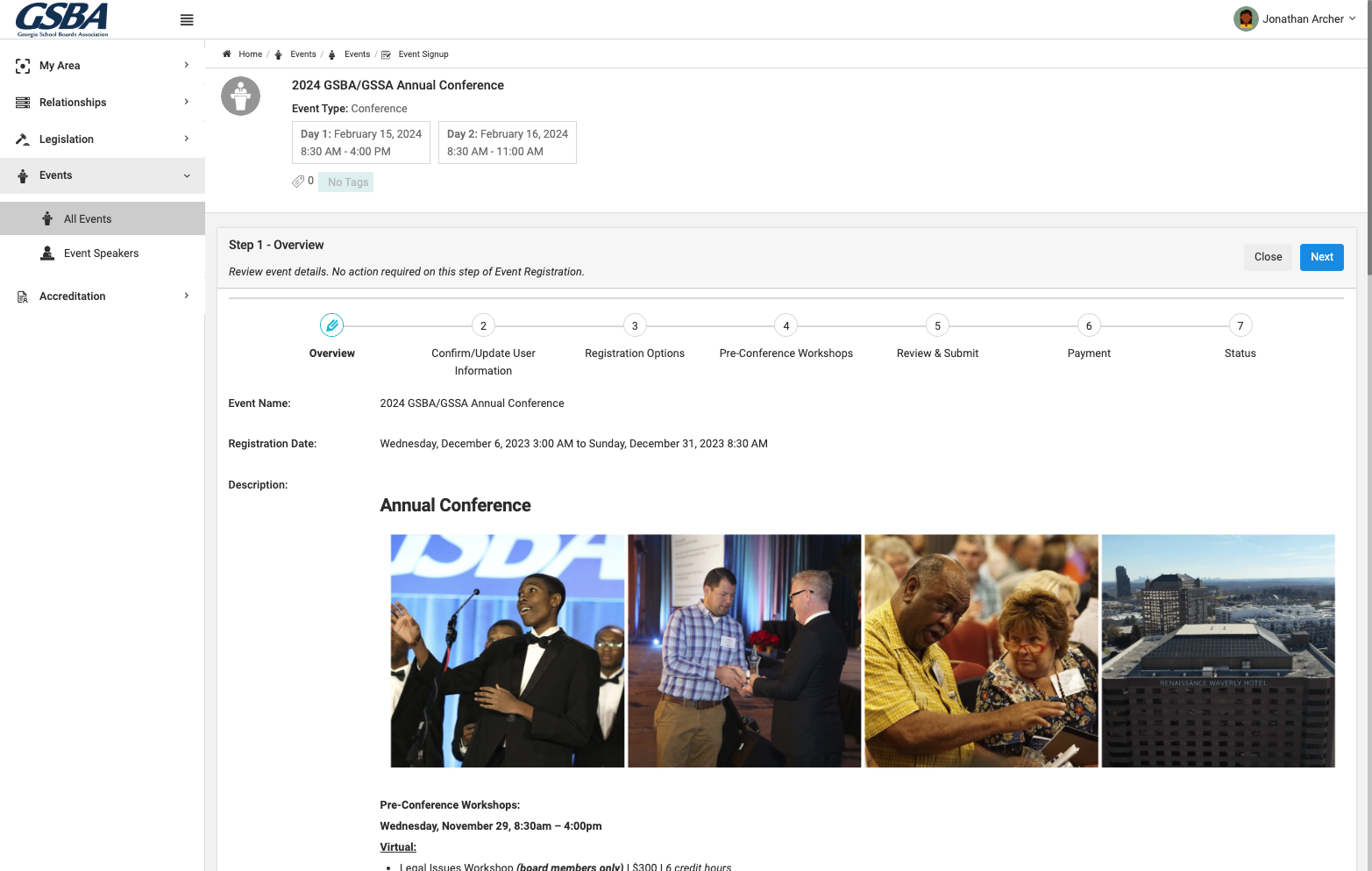Click the Event Speakers person icon
Image resolution: width=1372 pixels, height=871 pixels.
click(x=47, y=253)
